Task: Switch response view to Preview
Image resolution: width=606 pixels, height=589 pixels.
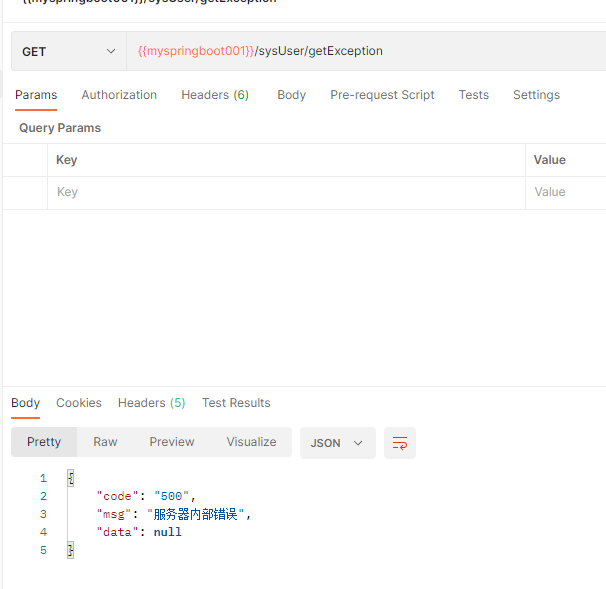Action: [172, 442]
